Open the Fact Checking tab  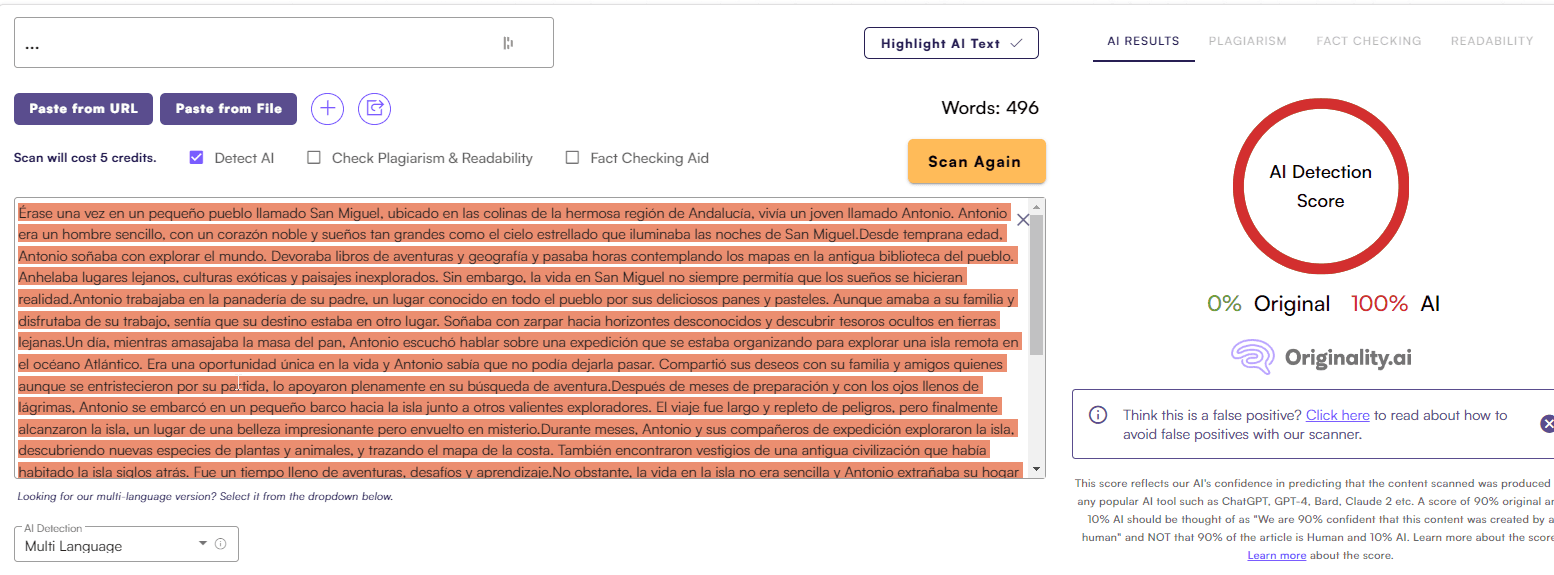coord(1368,41)
